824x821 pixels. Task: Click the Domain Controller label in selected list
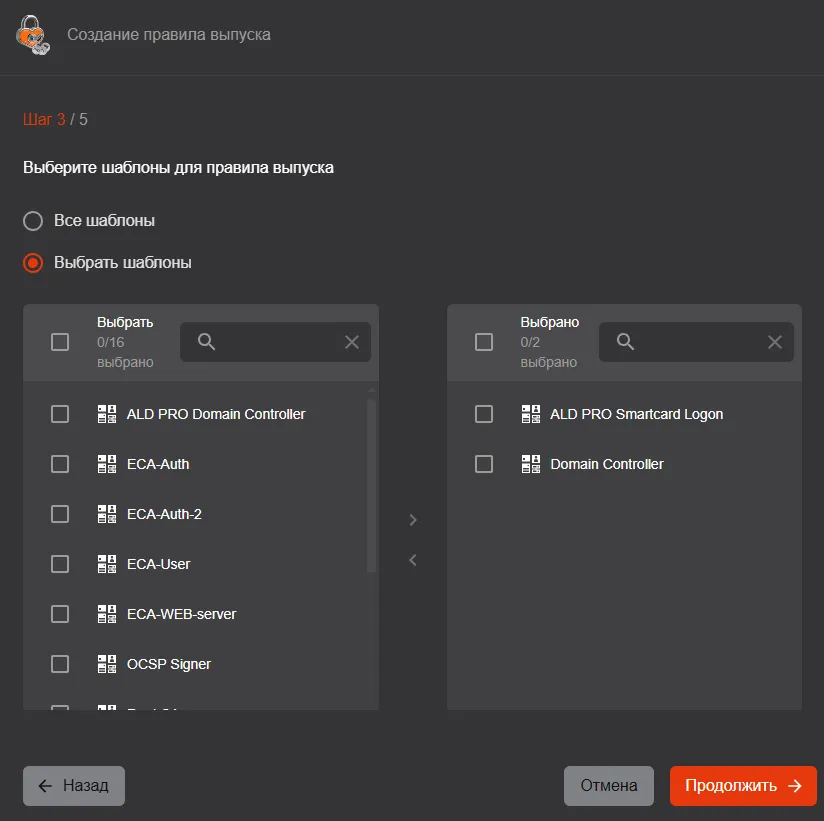[x=607, y=464]
